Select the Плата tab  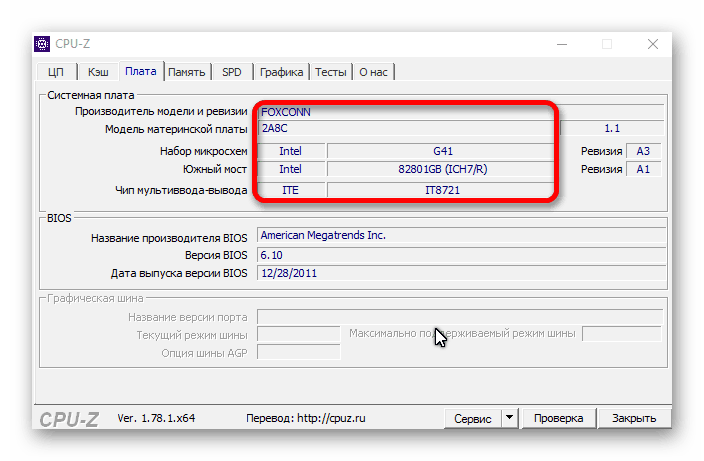point(141,71)
